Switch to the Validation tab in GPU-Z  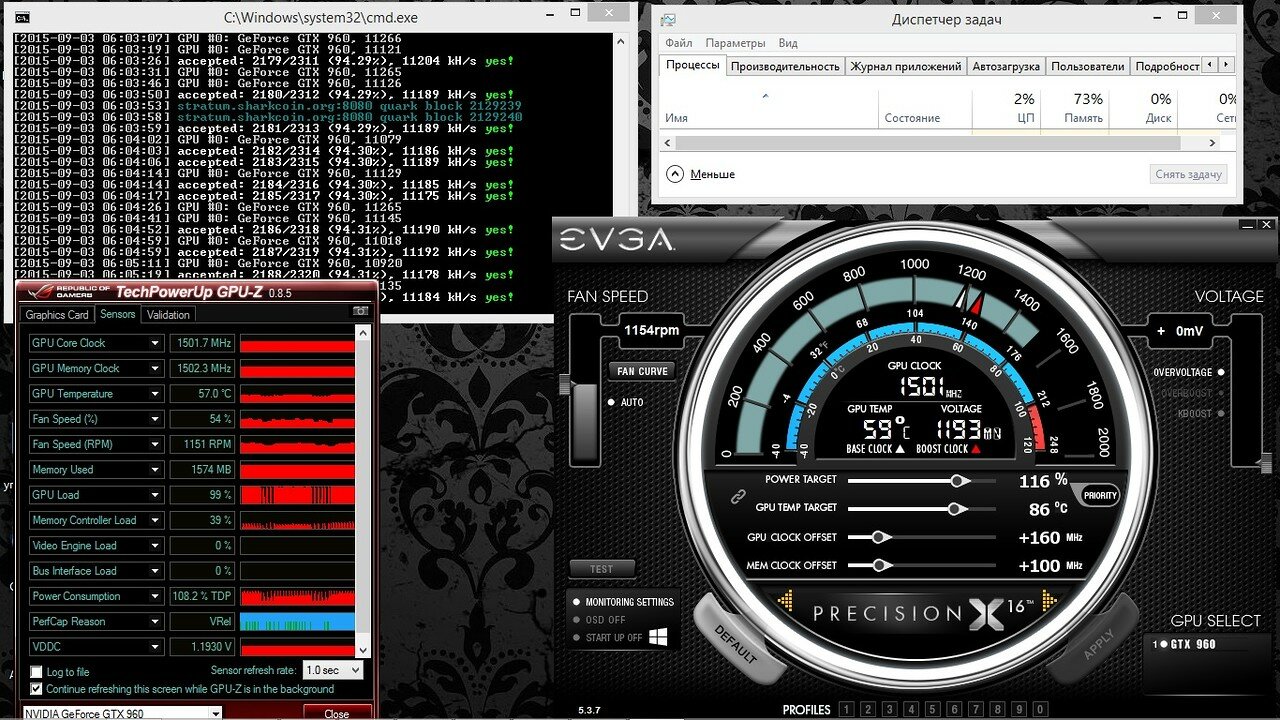[168, 314]
